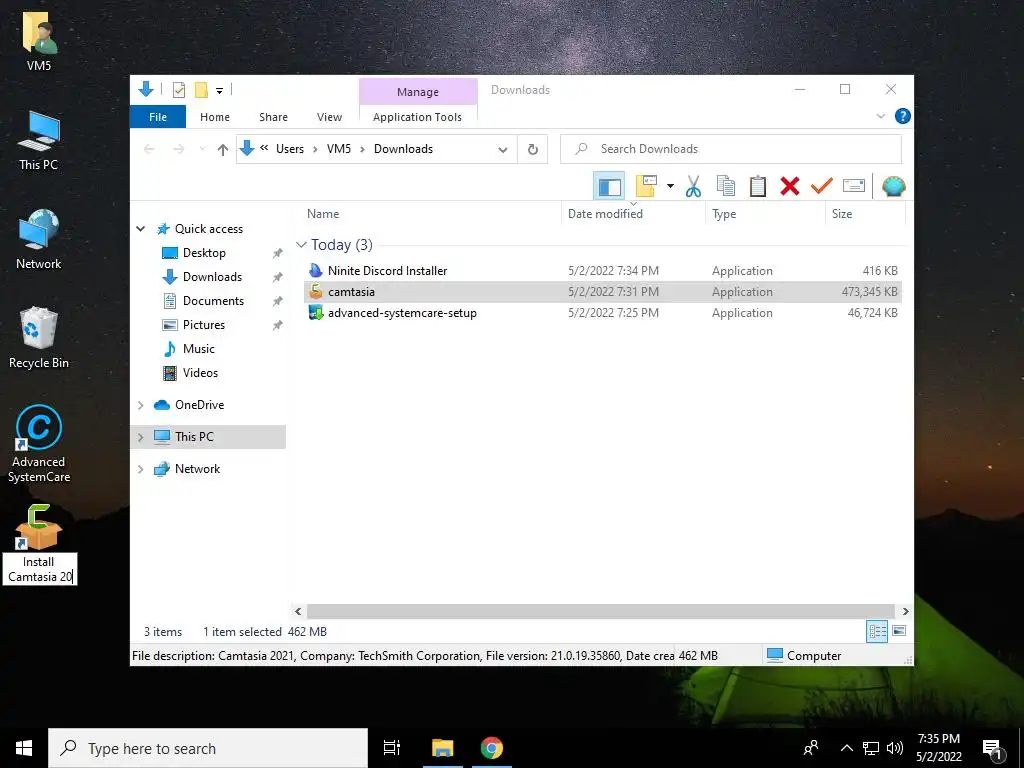
Task: Switch to Large icons view button
Action: [899, 631]
